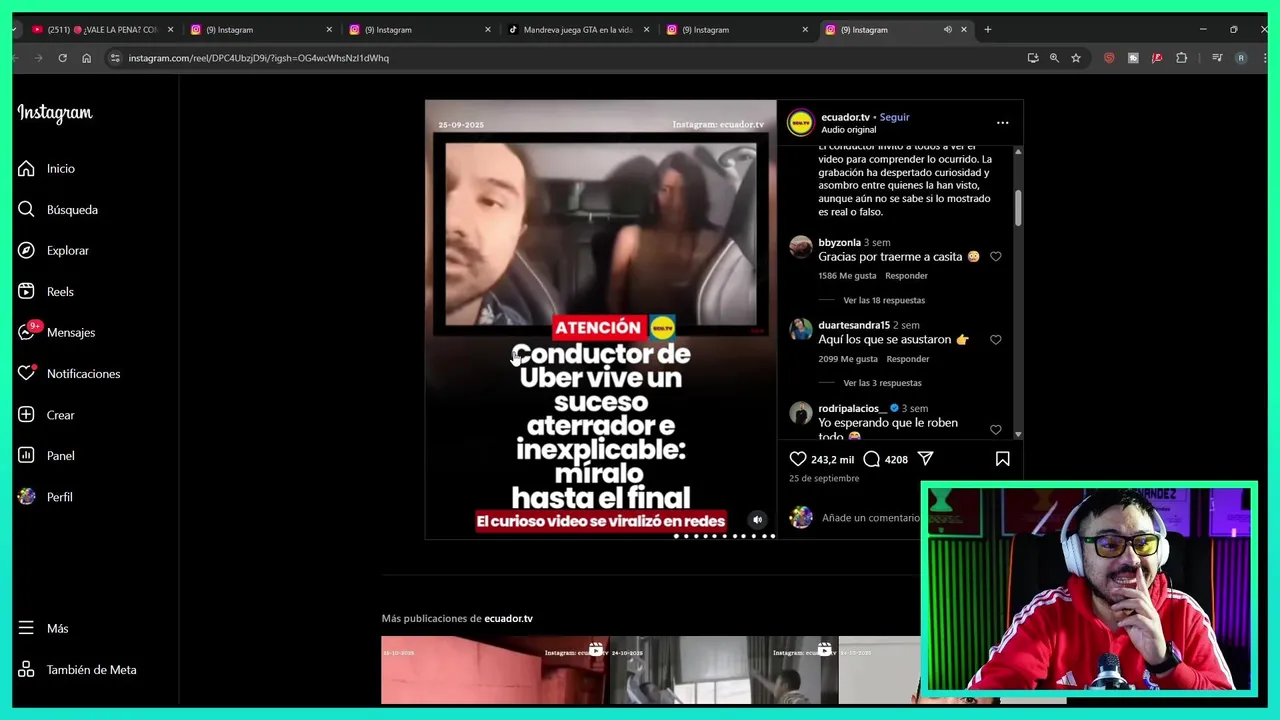The height and width of the screenshot is (720, 1280).
Task: Follow ecuador.tv with Seguir
Action: [x=894, y=117]
